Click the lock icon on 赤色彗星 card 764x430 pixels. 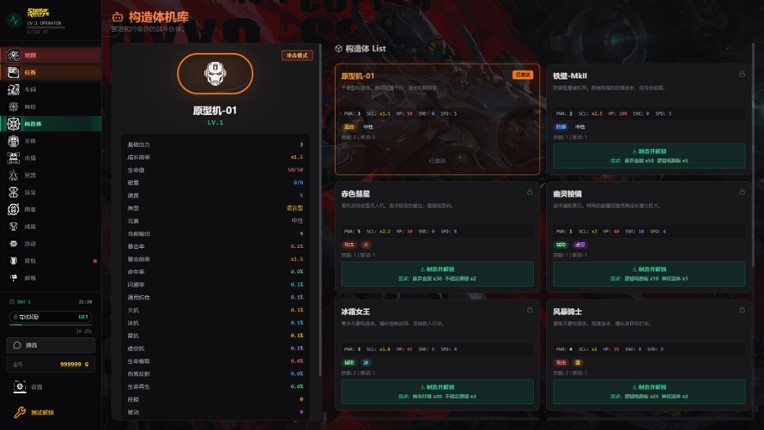[530, 192]
